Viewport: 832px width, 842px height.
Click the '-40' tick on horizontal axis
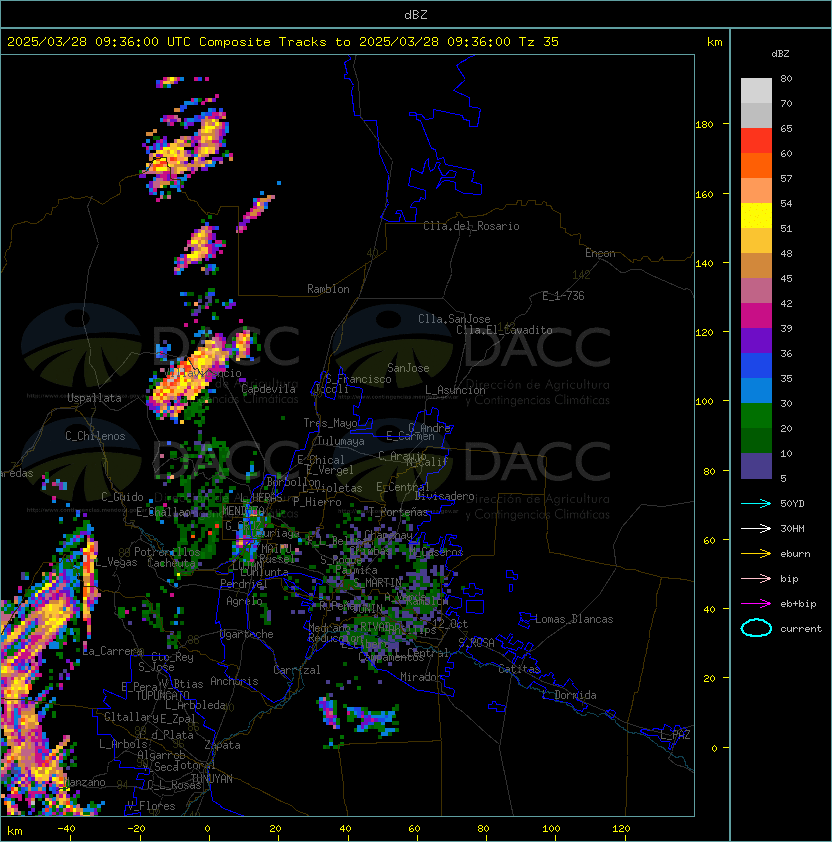click(x=66, y=829)
